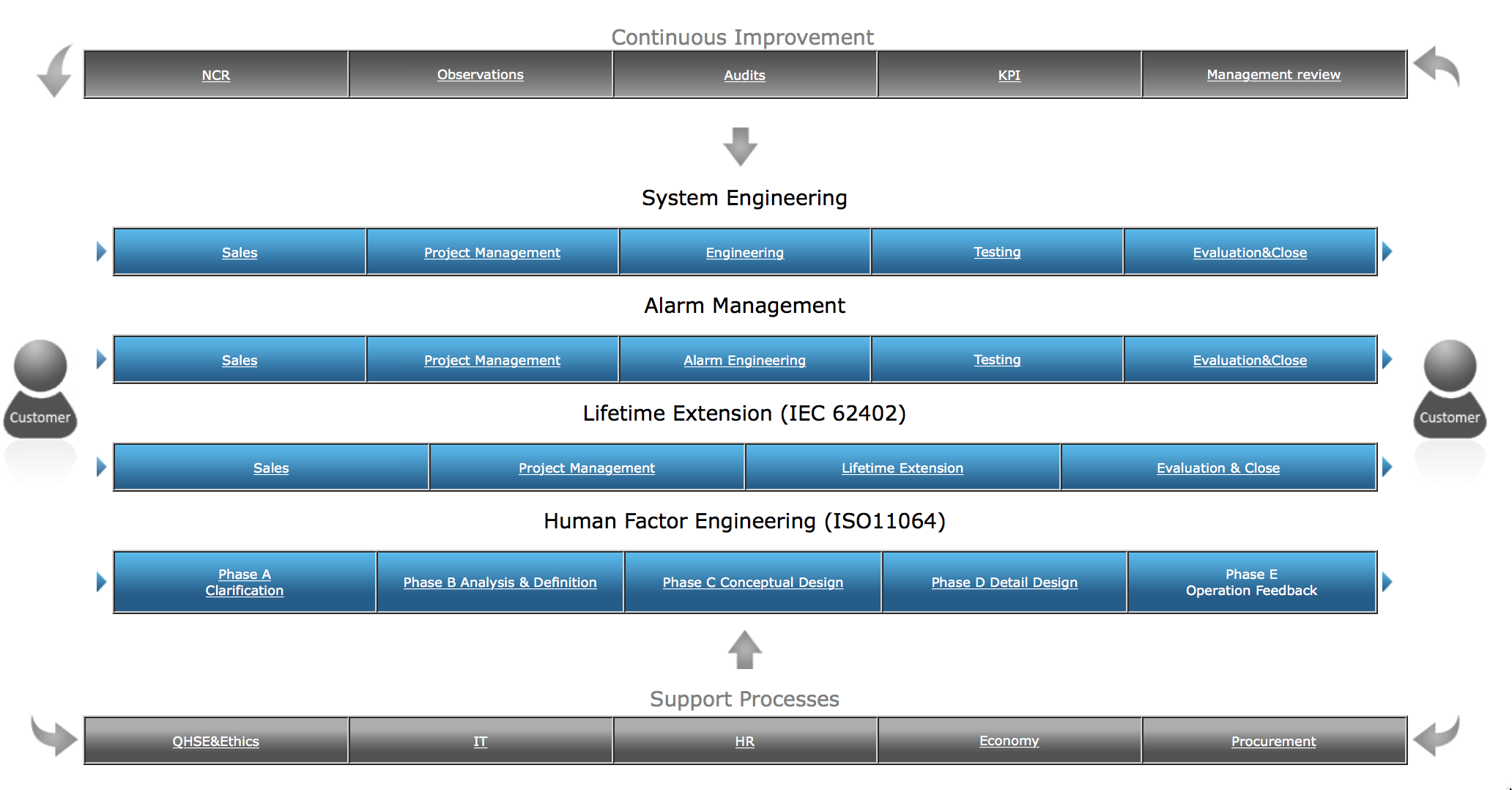Image resolution: width=1512 pixels, height=790 pixels.
Task: Select Alarm Engineering process
Action: (x=744, y=361)
